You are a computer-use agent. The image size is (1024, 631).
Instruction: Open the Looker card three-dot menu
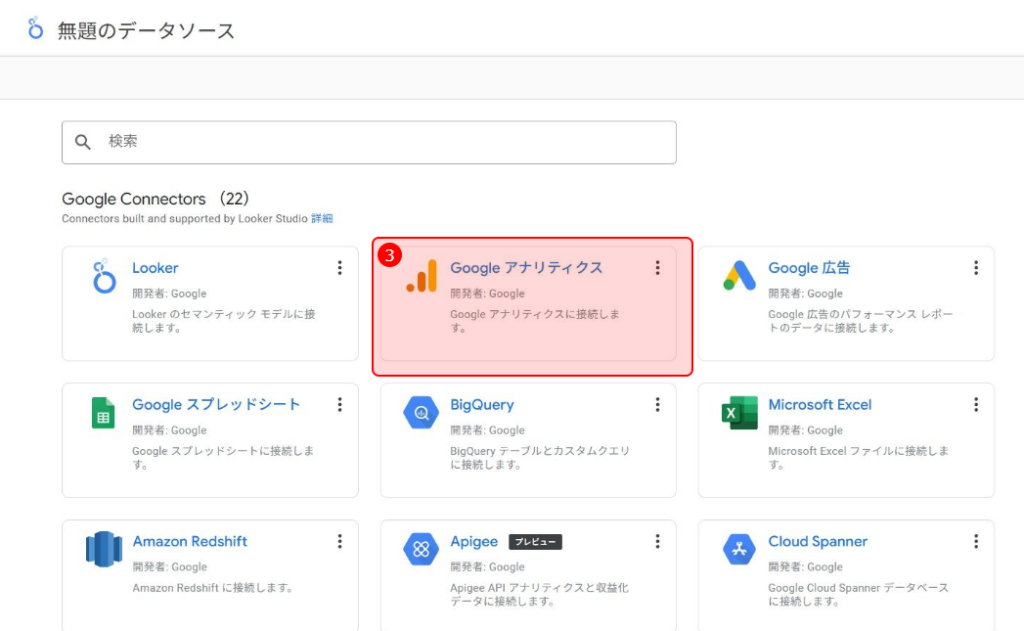tap(340, 268)
